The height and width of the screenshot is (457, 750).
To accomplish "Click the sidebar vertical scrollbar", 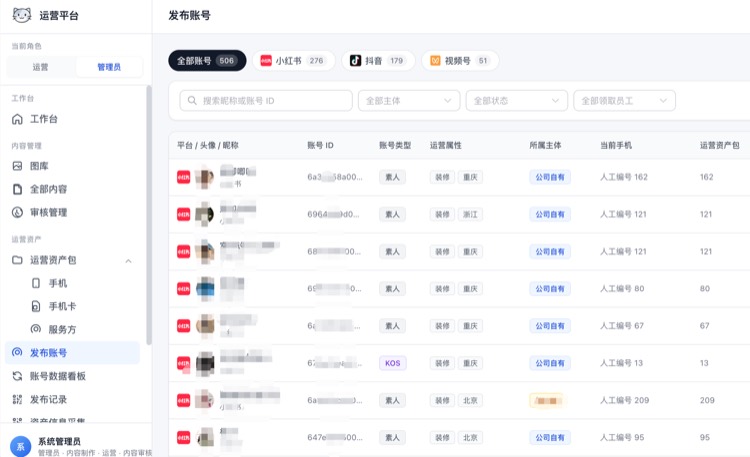I will coord(149,215).
